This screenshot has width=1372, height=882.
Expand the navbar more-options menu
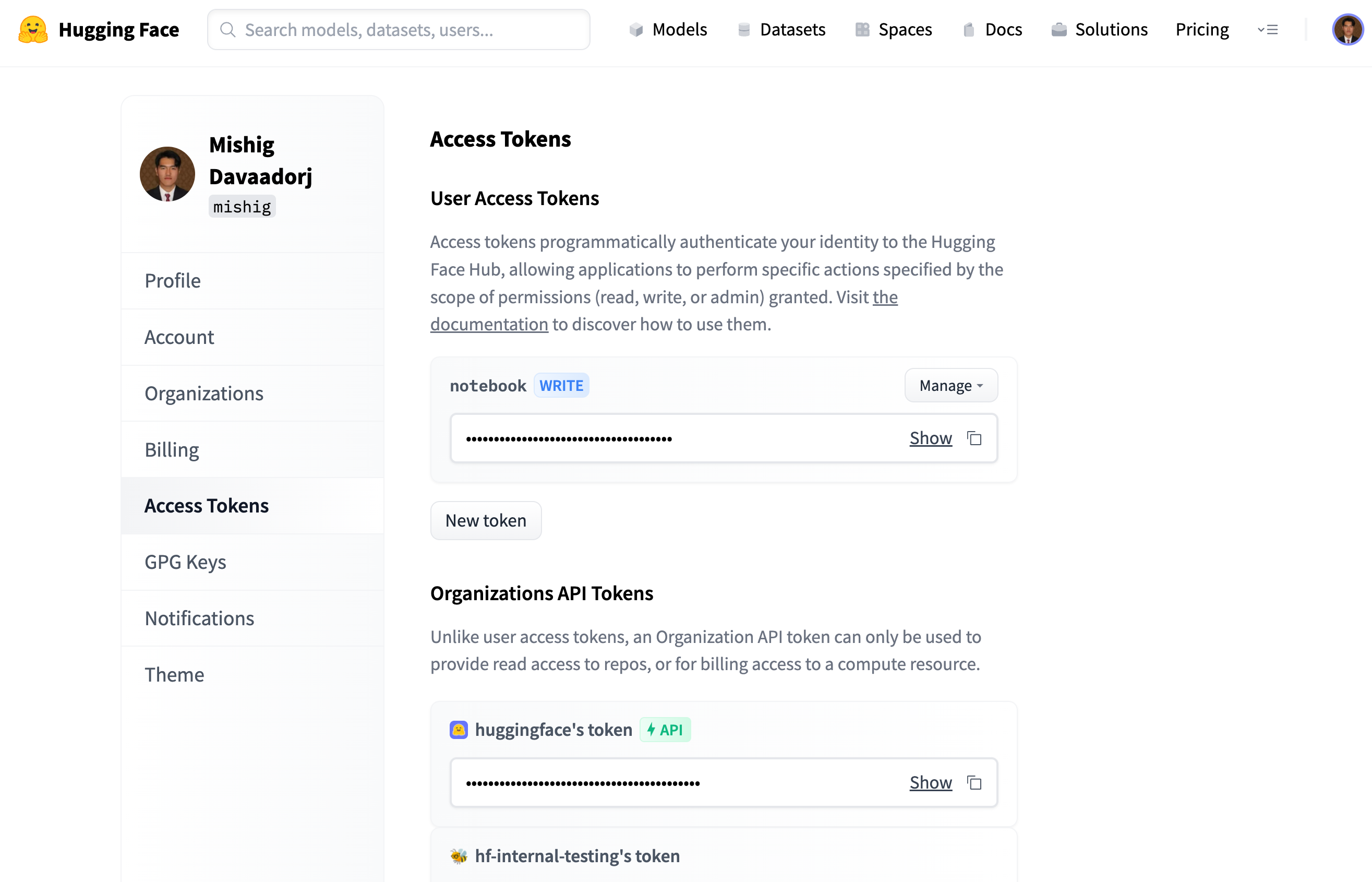coord(1267,30)
